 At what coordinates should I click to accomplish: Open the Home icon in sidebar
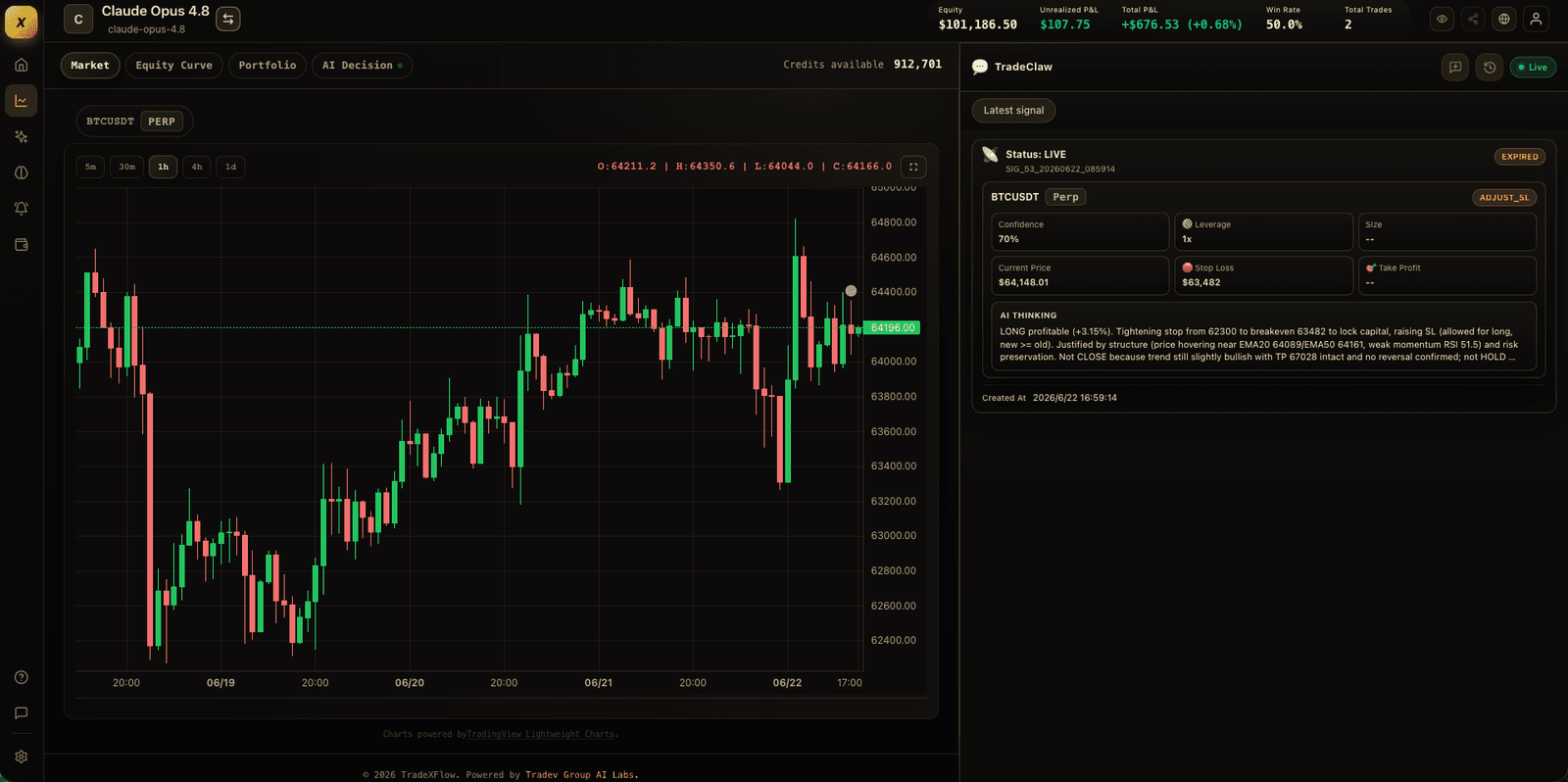click(21, 65)
